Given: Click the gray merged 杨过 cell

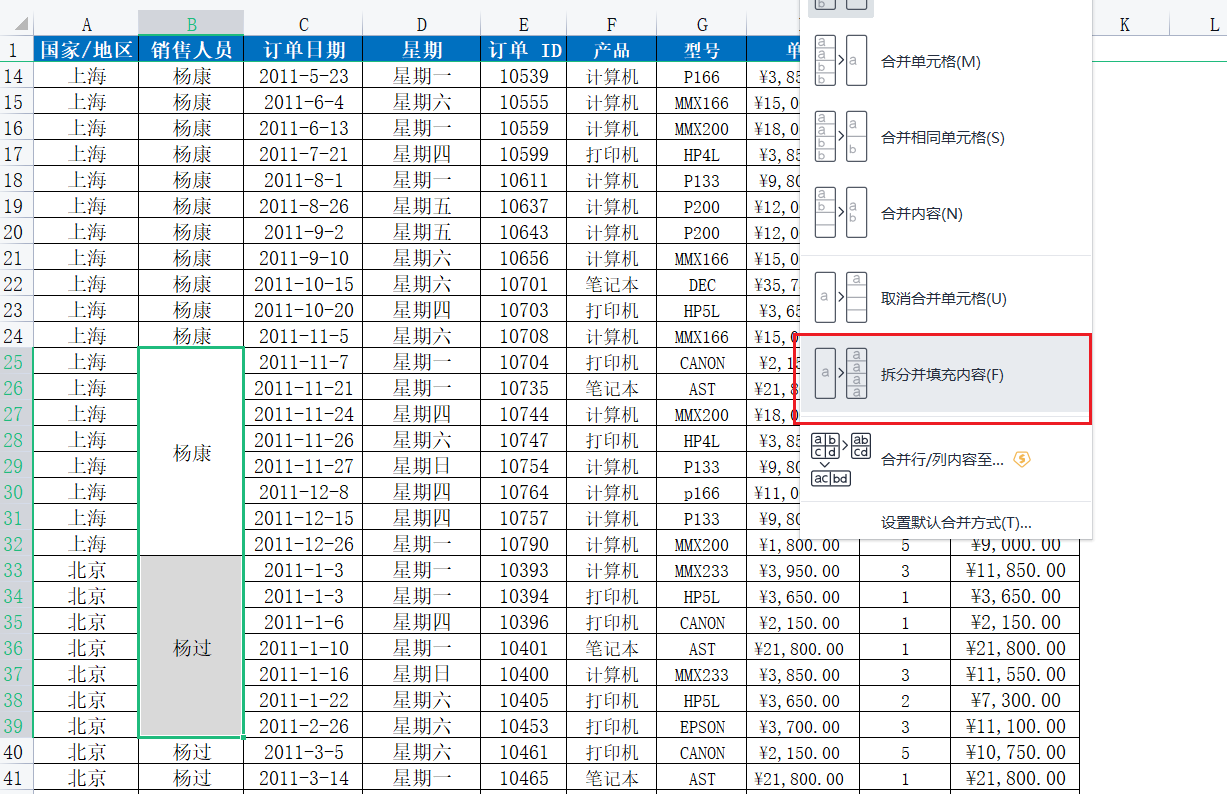Looking at the screenshot, I should [x=191, y=647].
